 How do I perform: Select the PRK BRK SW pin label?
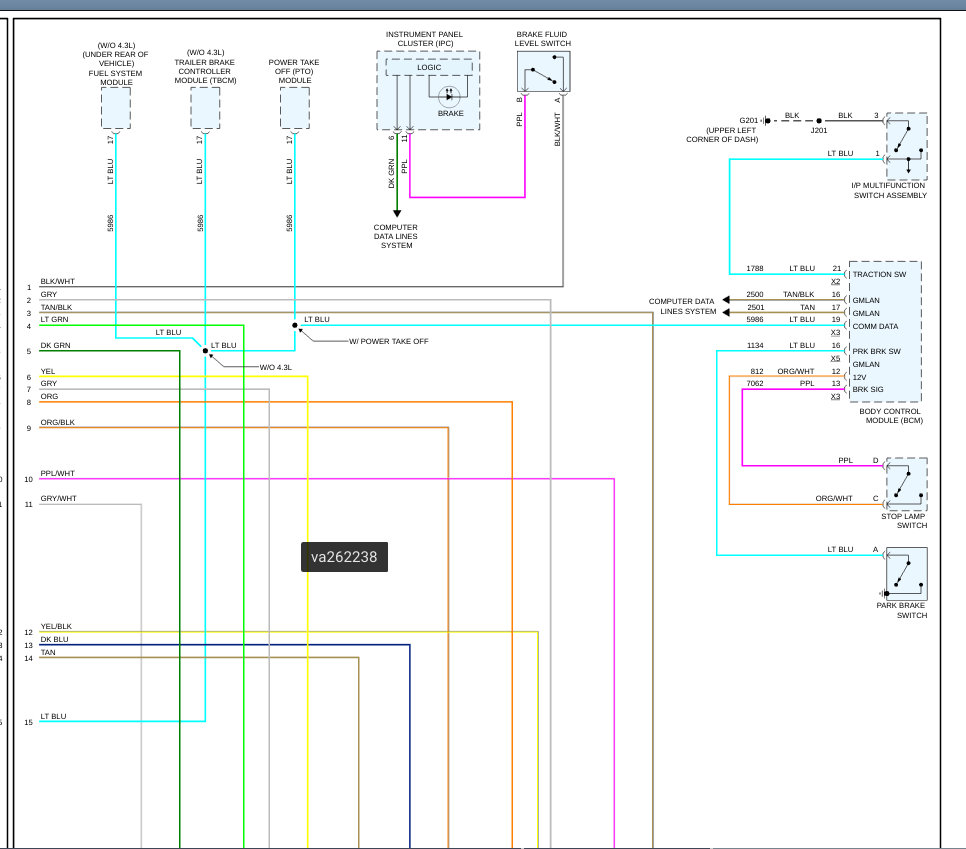coord(877,350)
